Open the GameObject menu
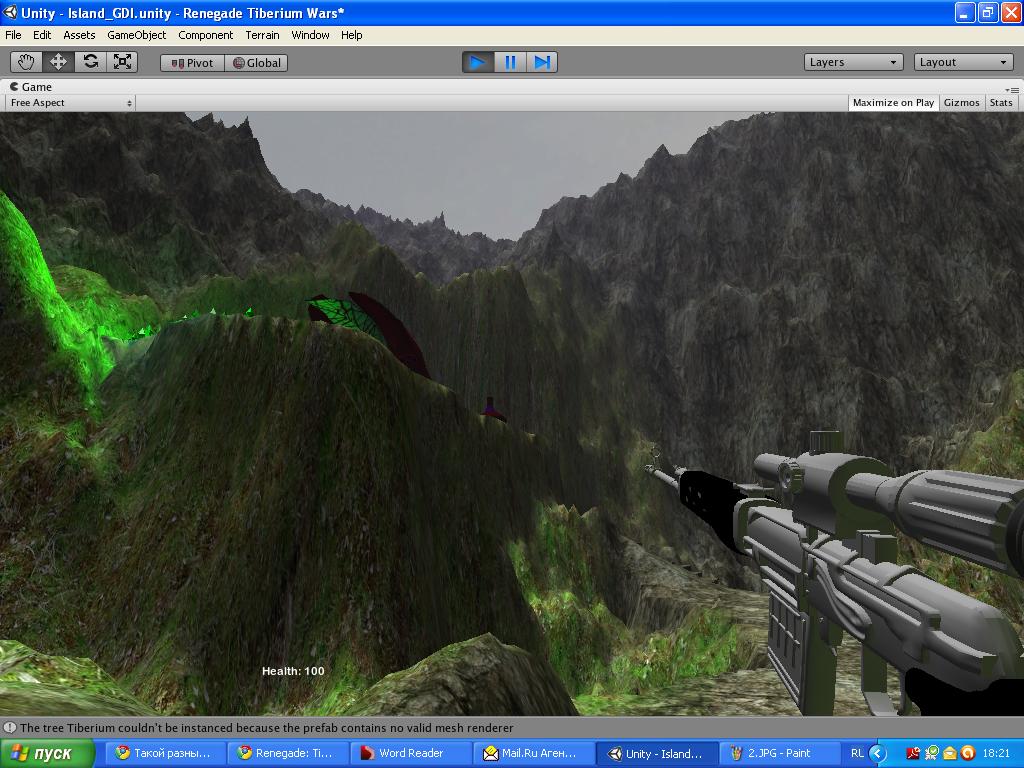 pos(136,35)
